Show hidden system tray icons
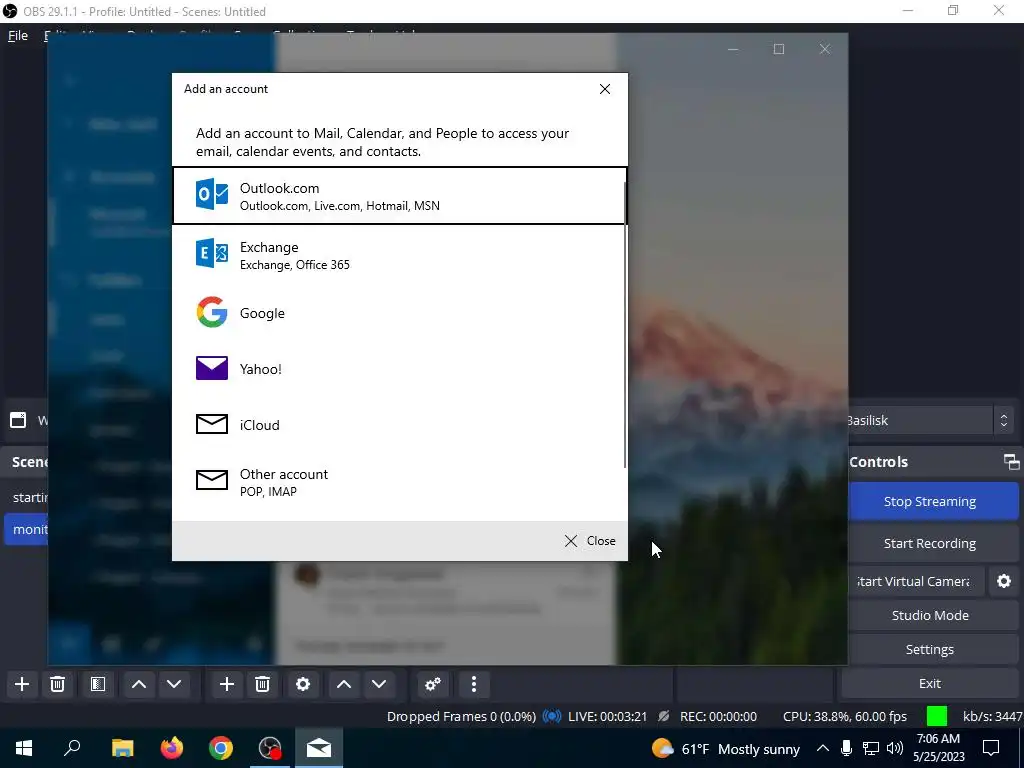Image resolution: width=1024 pixels, height=768 pixels. pyautogui.click(x=823, y=748)
